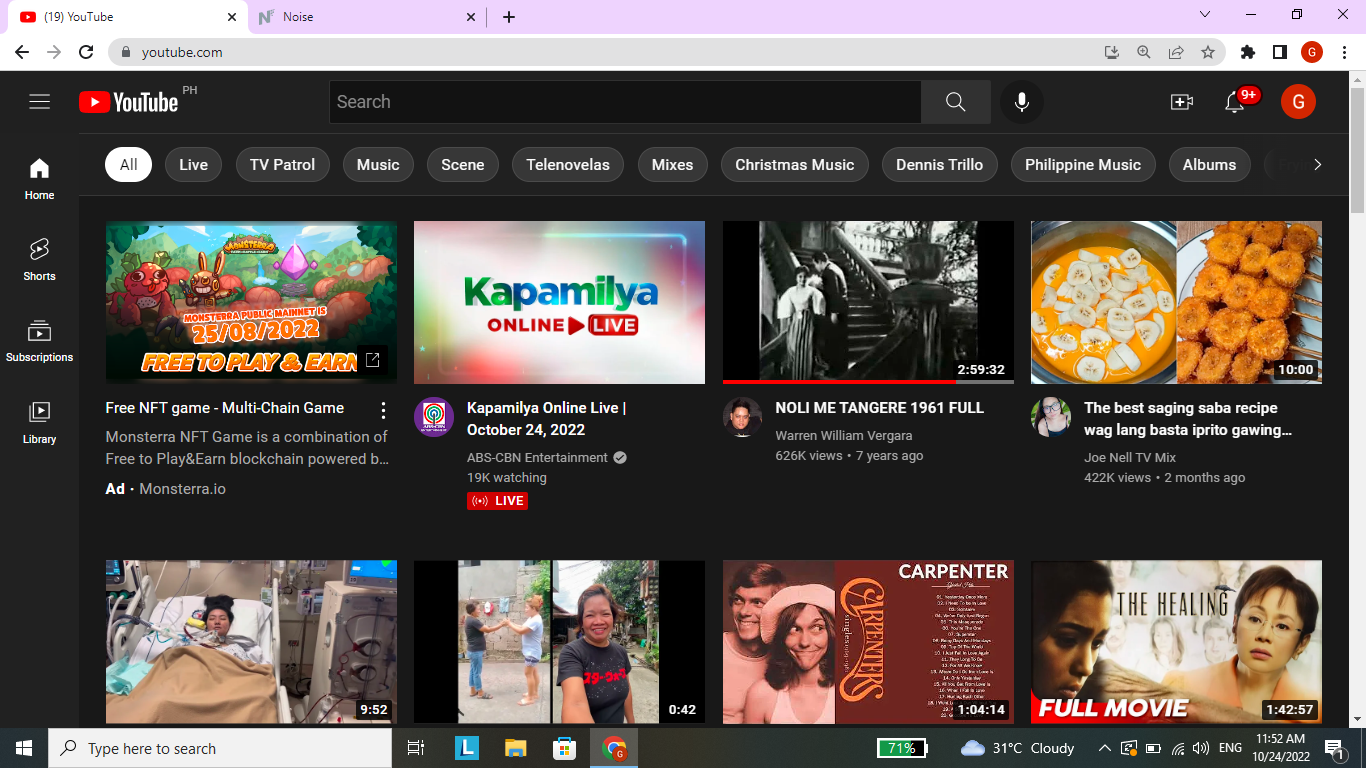Reload the page with the refresh icon
This screenshot has width=1366, height=768.
pos(86,52)
